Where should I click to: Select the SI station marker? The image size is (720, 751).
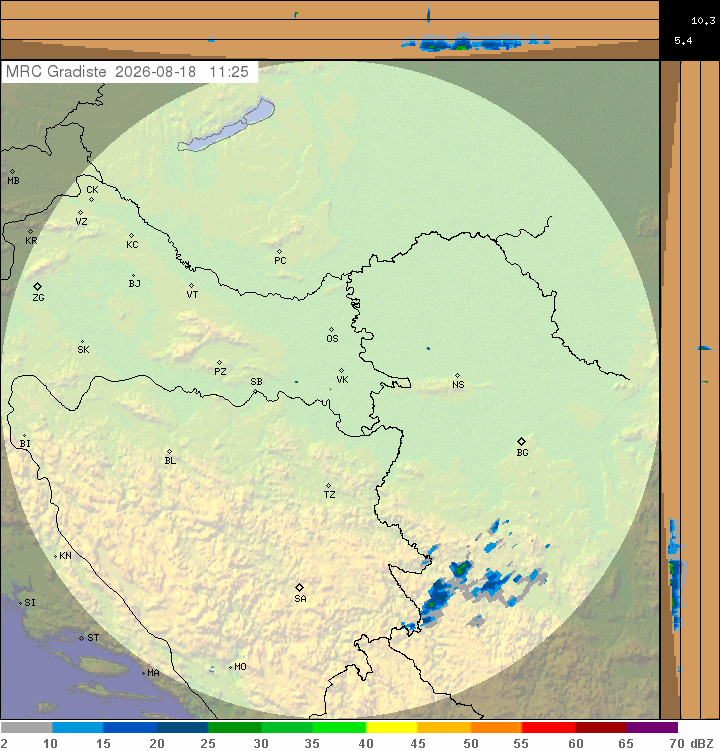(20, 603)
